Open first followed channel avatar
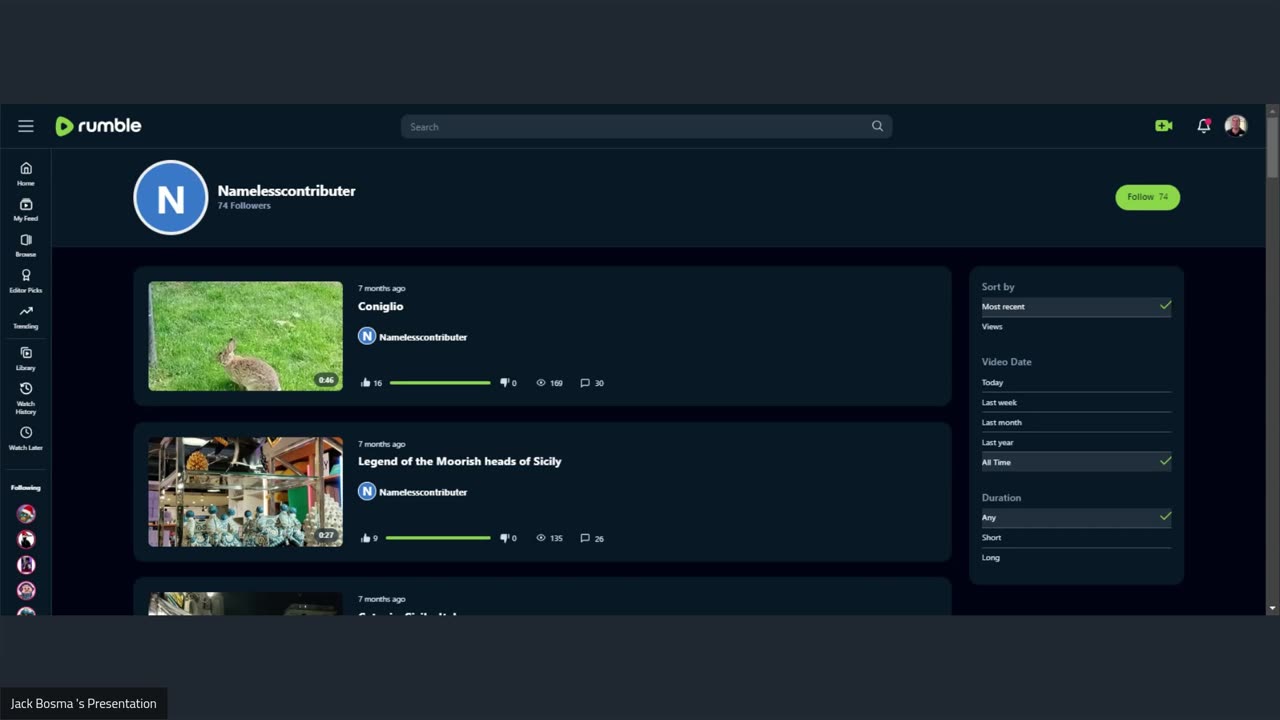This screenshot has height=720, width=1280. click(x=26, y=514)
